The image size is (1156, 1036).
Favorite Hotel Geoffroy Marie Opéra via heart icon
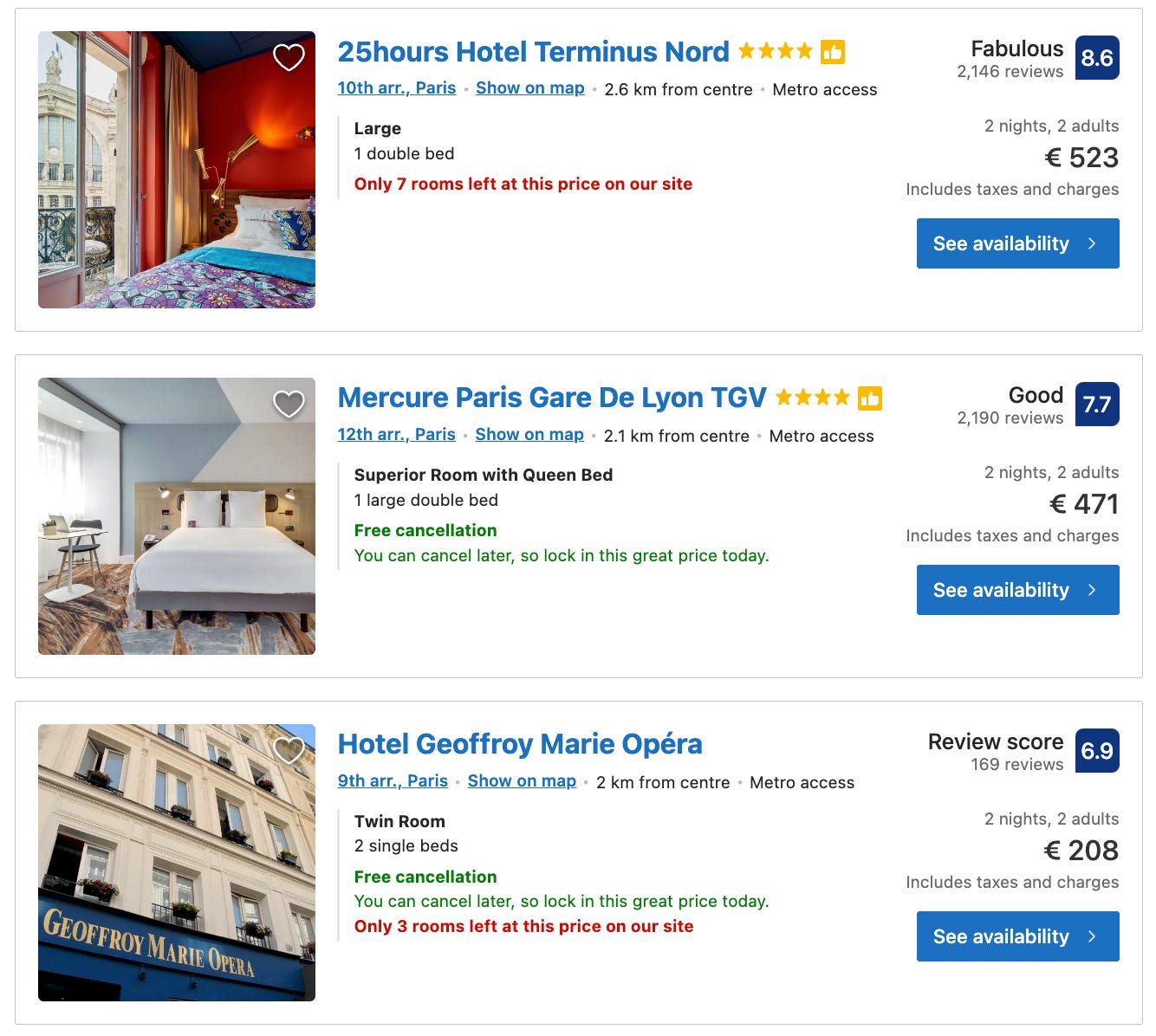tap(289, 750)
